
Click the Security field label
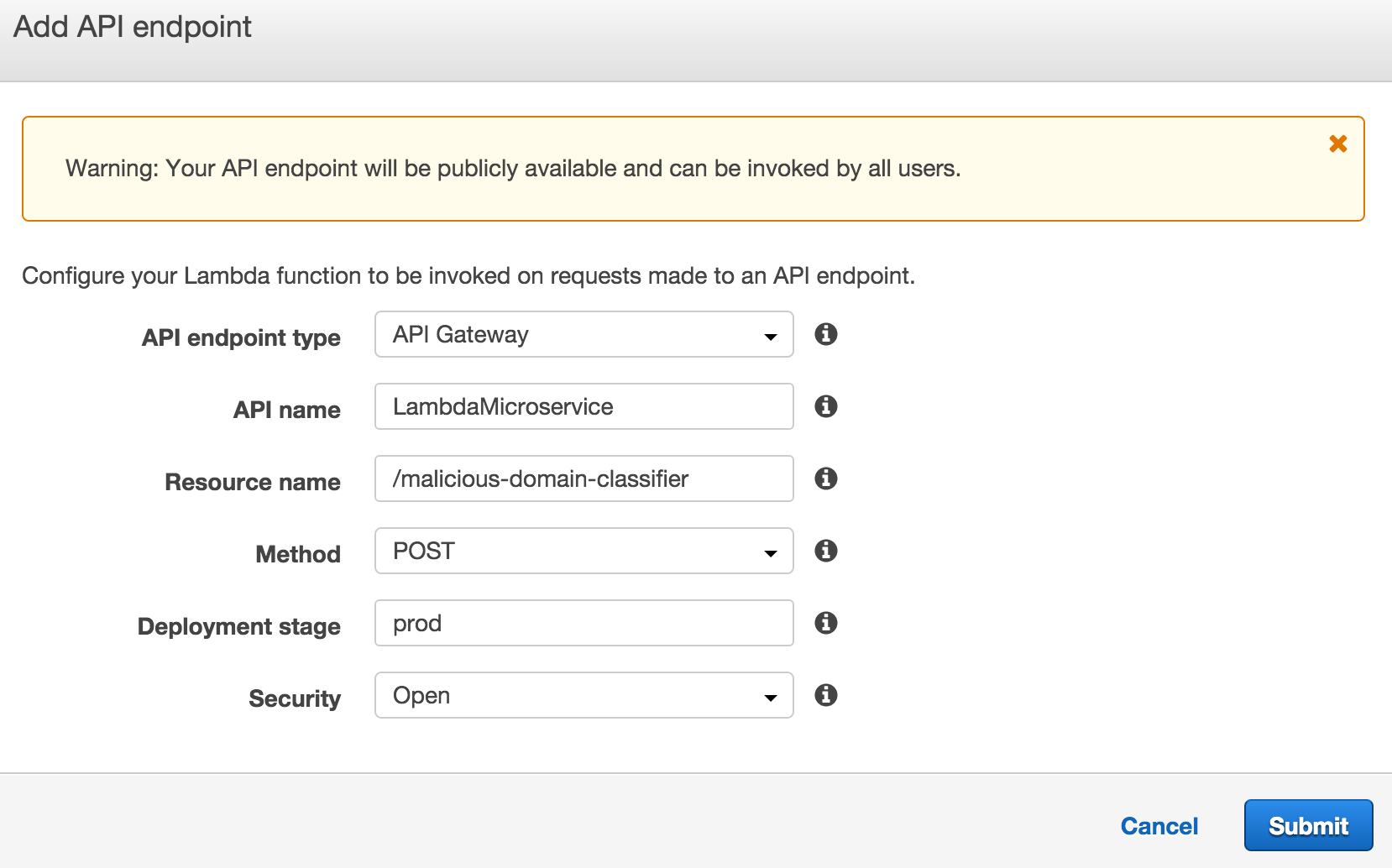pyautogui.click(x=295, y=698)
